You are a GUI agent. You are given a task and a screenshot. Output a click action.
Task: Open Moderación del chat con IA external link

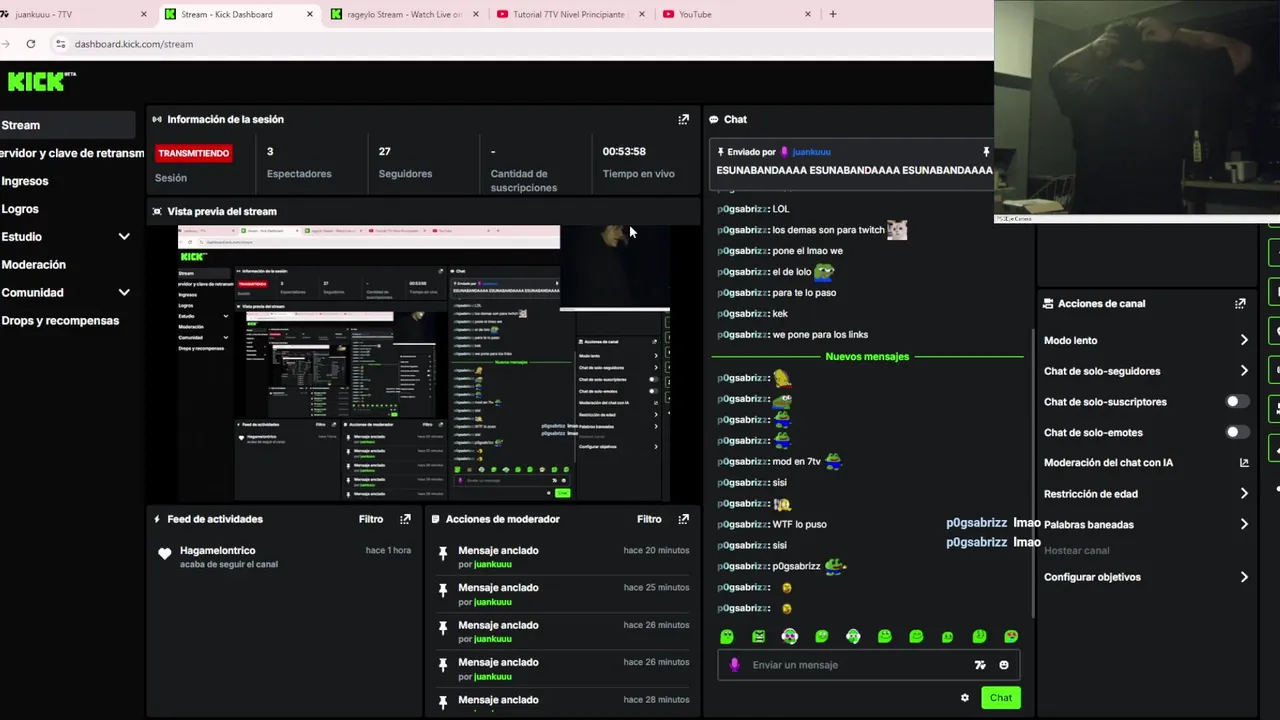click(x=1244, y=463)
